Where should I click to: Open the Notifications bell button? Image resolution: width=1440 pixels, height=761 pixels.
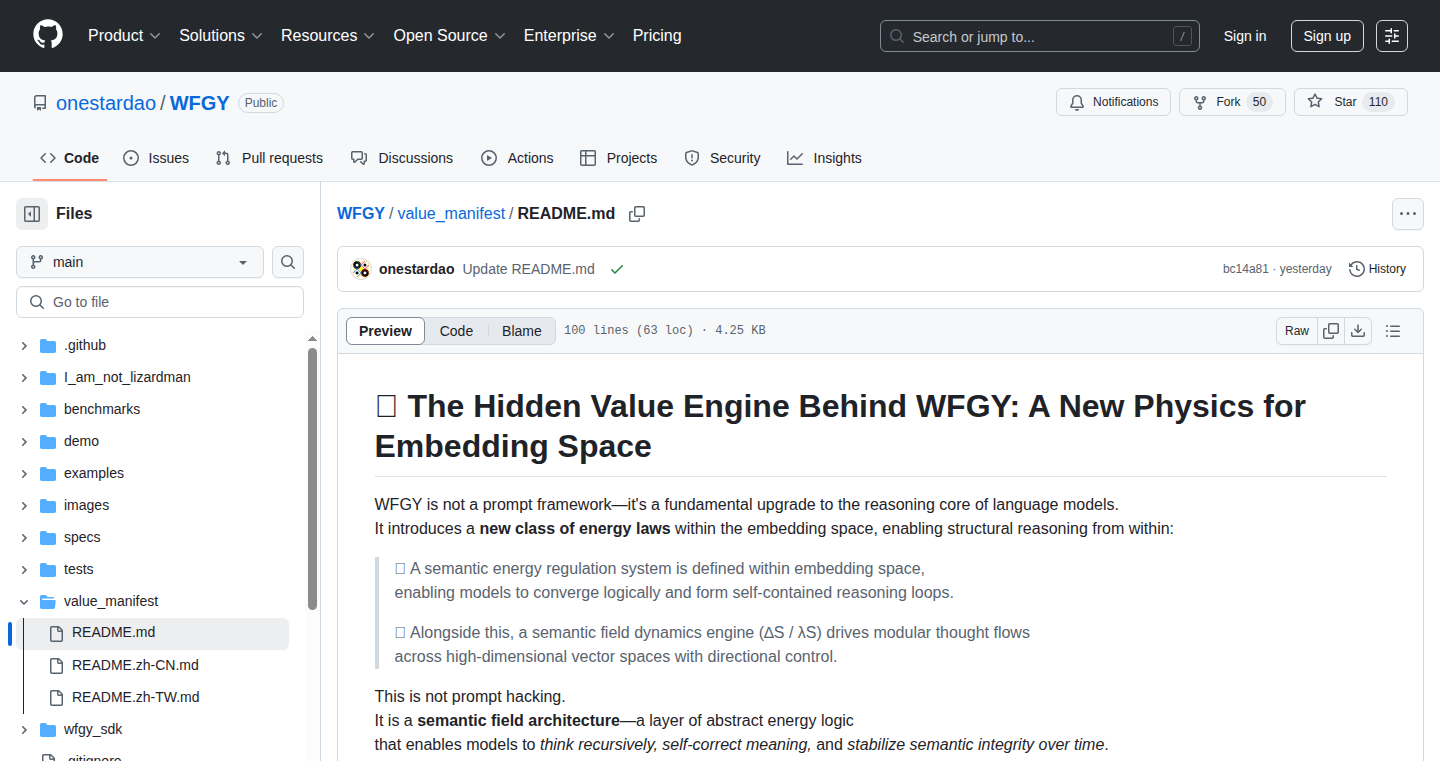click(1113, 102)
